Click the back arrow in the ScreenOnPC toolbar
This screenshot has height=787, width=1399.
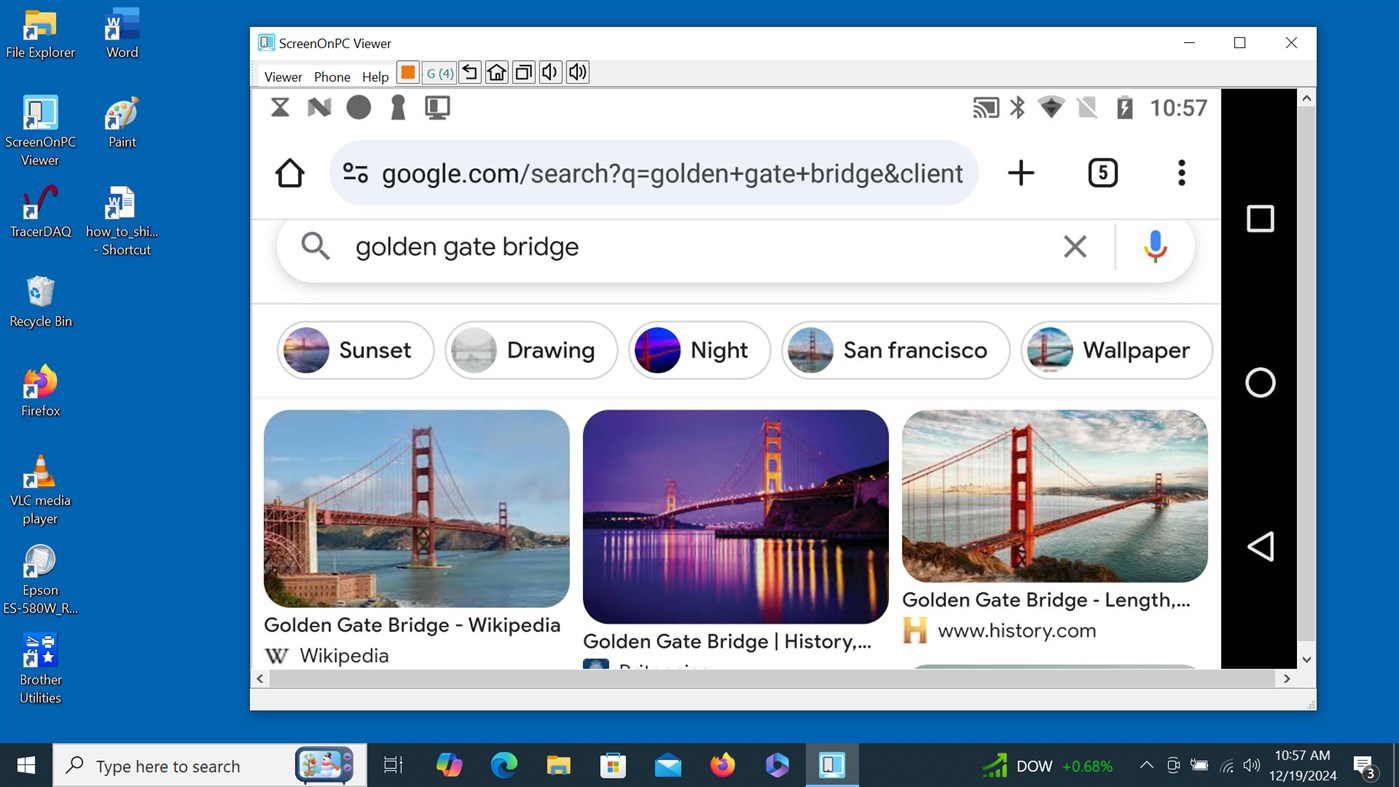[x=469, y=72]
